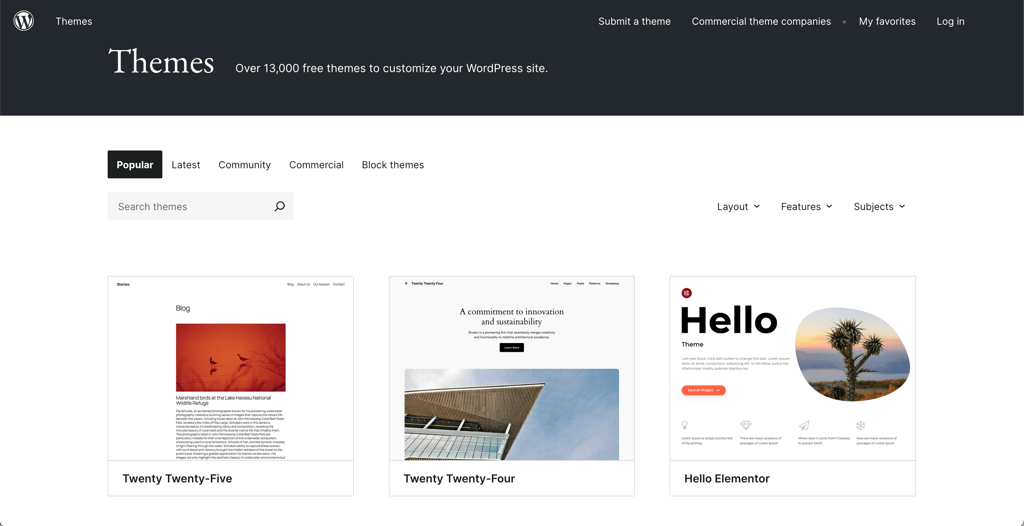Expand the Subjects filter dropdown
1024x526 pixels.
coord(879,206)
